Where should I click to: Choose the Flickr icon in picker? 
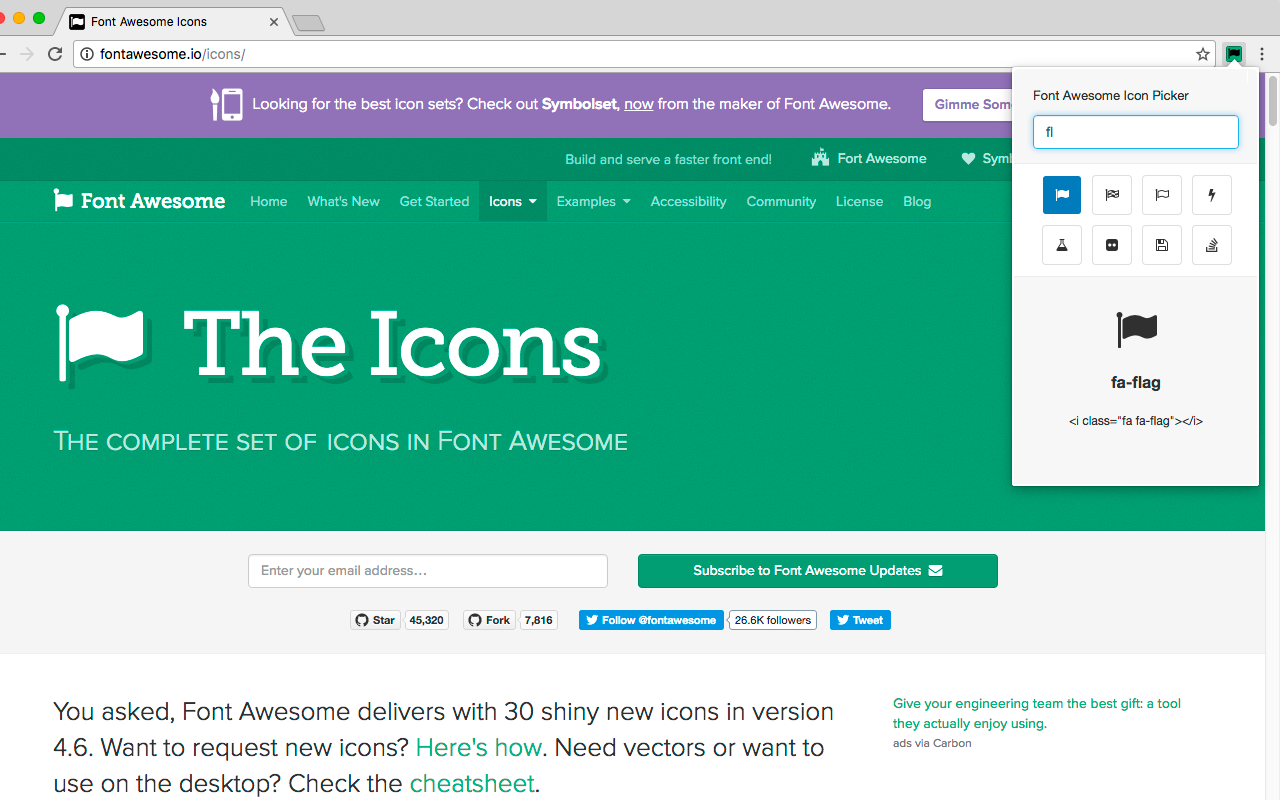tap(1112, 245)
